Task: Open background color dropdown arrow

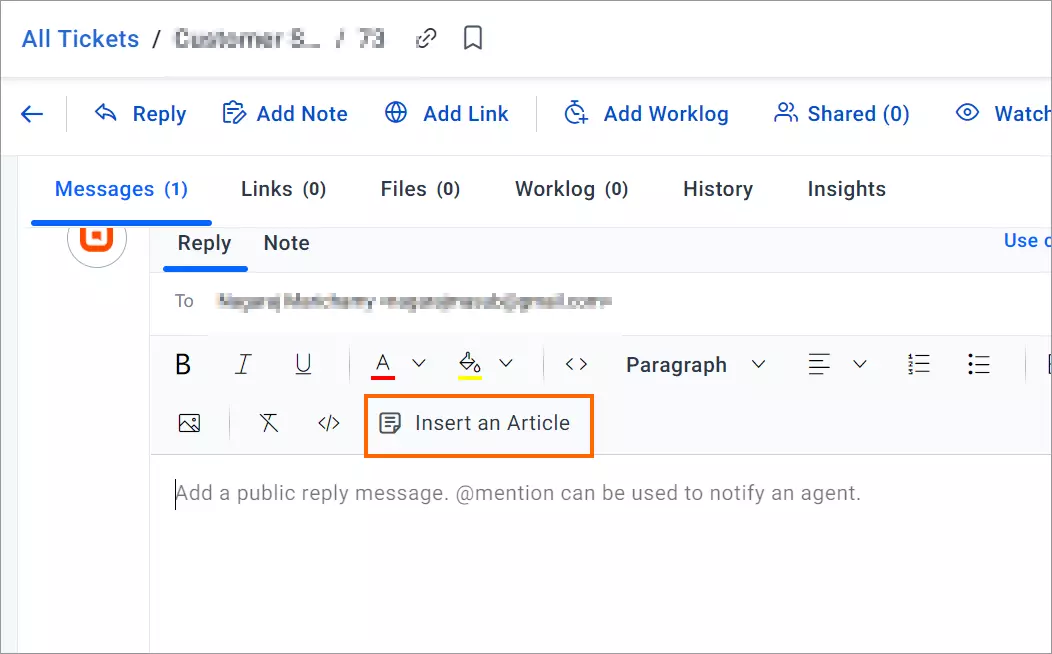Action: click(506, 364)
